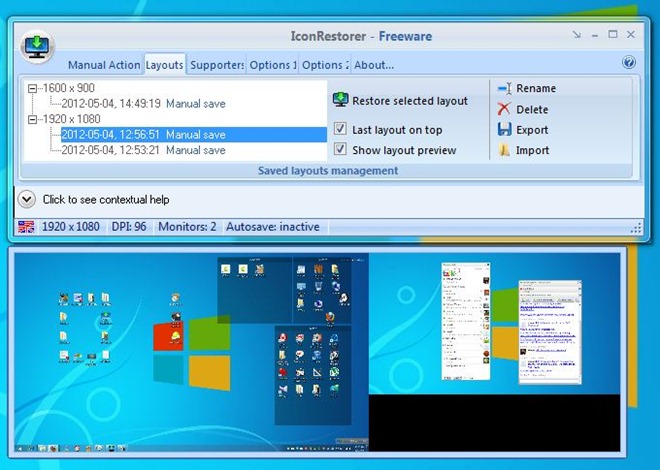The height and width of the screenshot is (470, 660).
Task: Click the window resize grip in status bar
Action: pyautogui.click(x=636, y=228)
